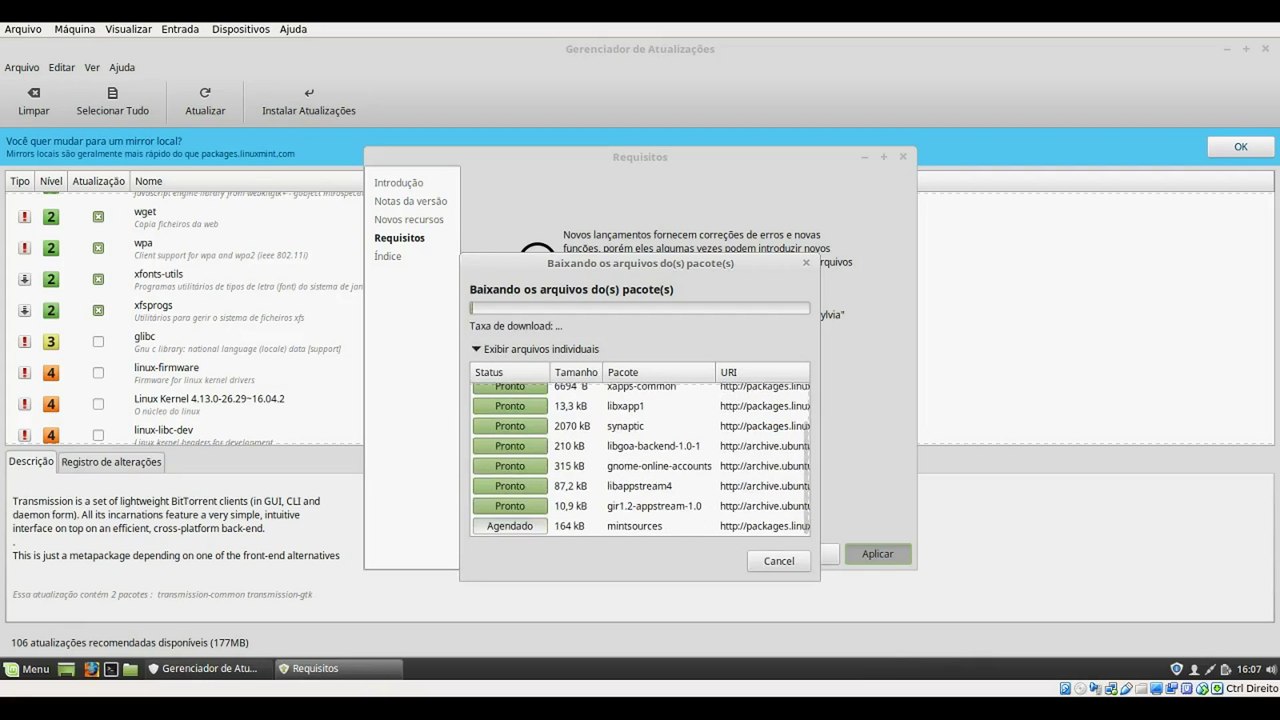Screen dimensions: 1280x720
Task: Click the VirtualBox display status icon
Action: tap(1157, 688)
